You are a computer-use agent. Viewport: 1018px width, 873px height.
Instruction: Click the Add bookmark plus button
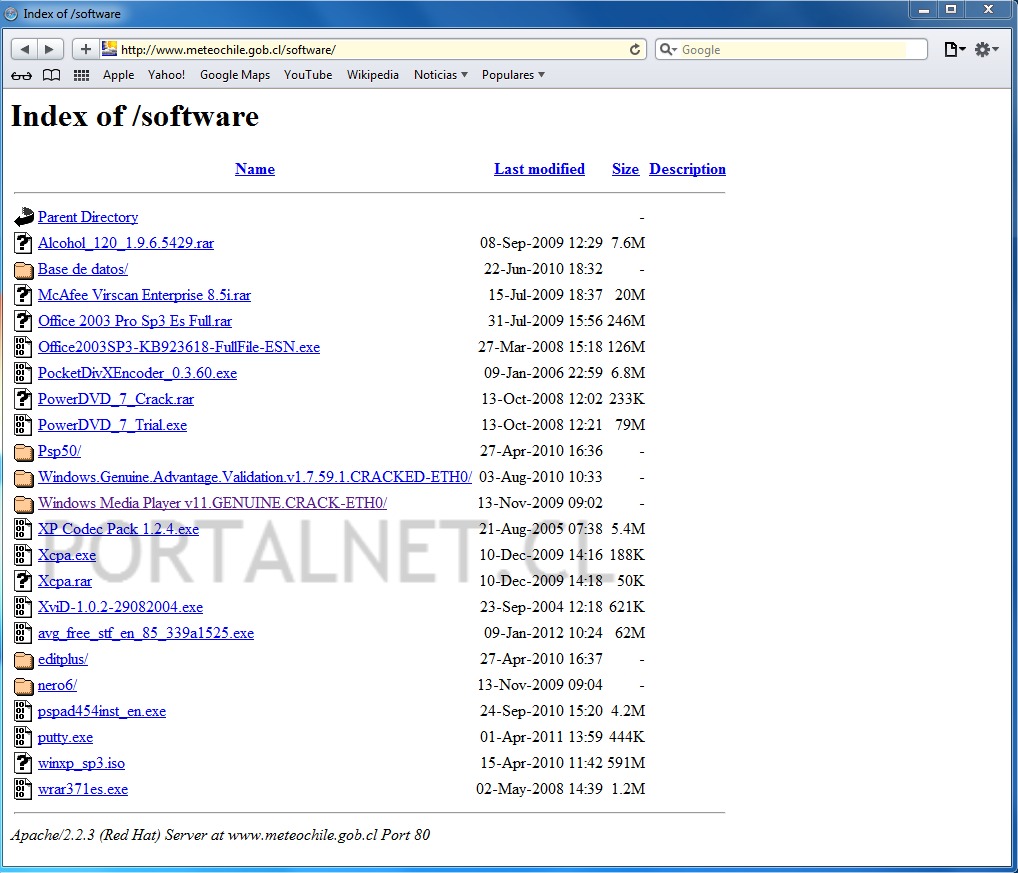(86, 49)
